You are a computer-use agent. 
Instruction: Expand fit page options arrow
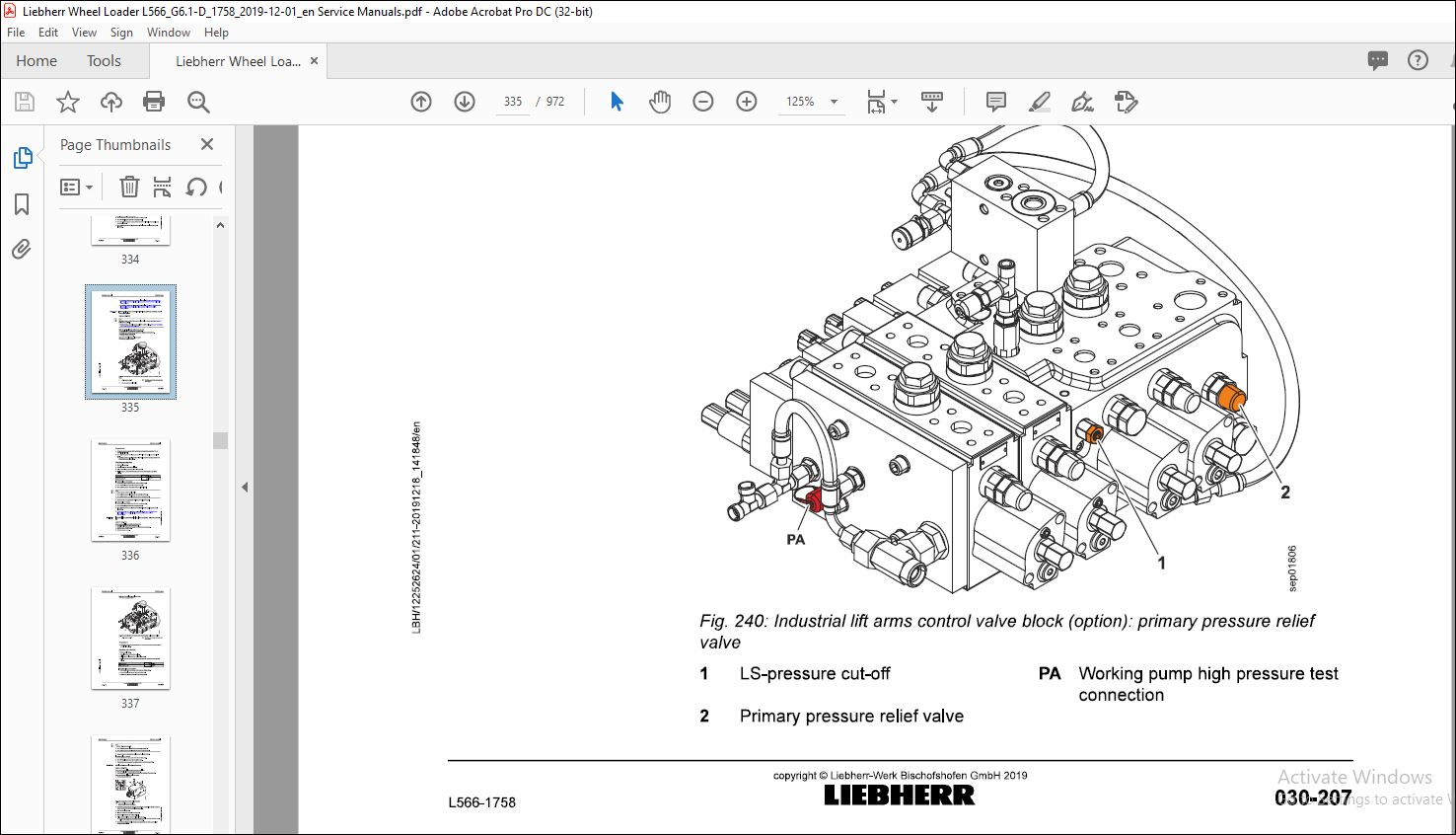894,102
